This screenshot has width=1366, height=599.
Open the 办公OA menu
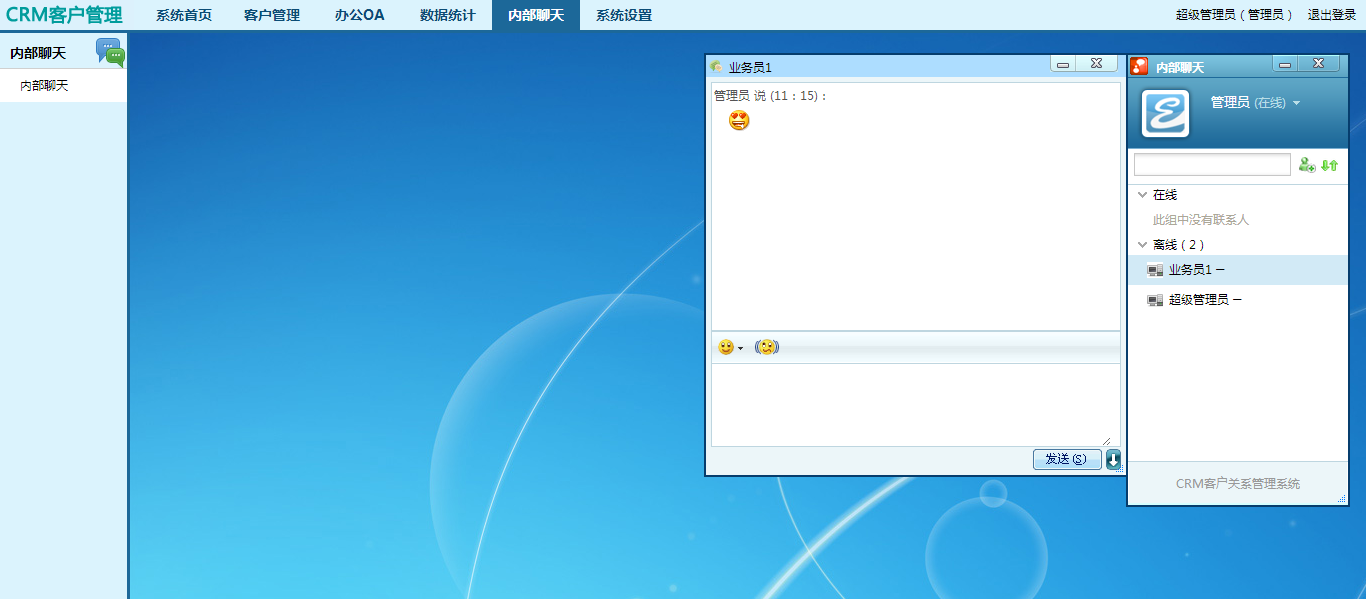click(360, 15)
